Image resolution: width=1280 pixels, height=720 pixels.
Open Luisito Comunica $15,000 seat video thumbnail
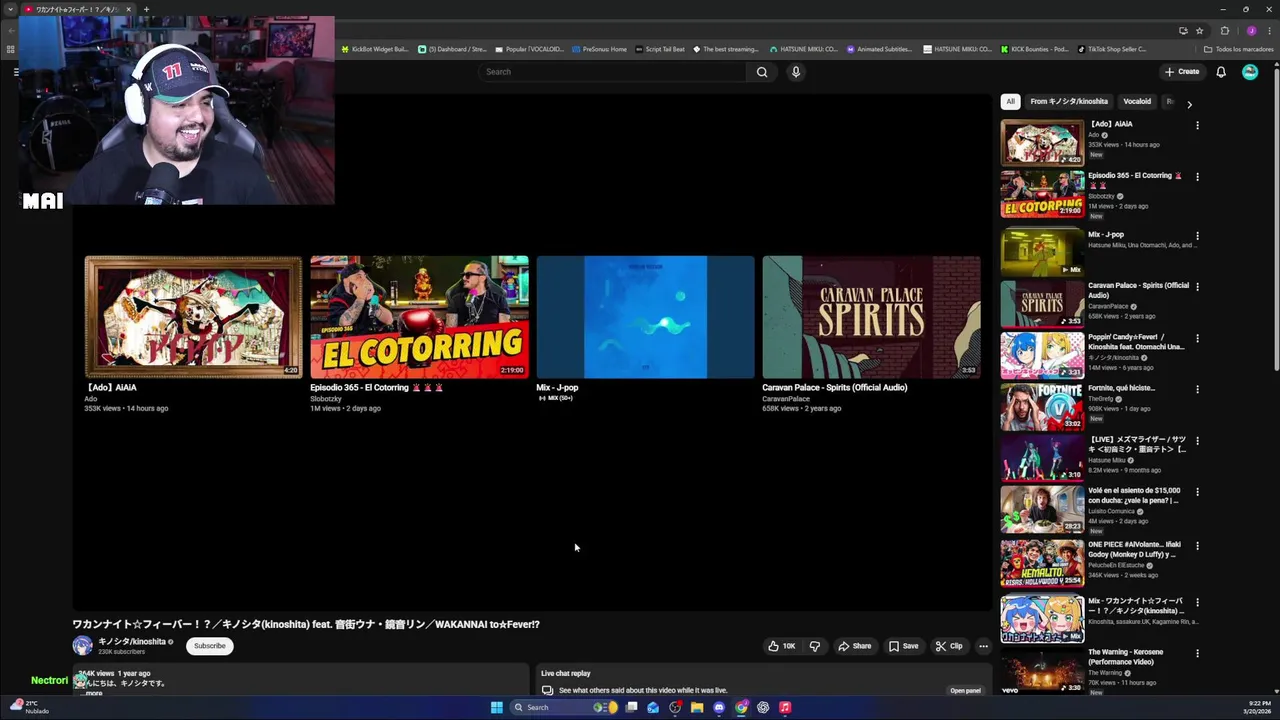coord(1042,509)
